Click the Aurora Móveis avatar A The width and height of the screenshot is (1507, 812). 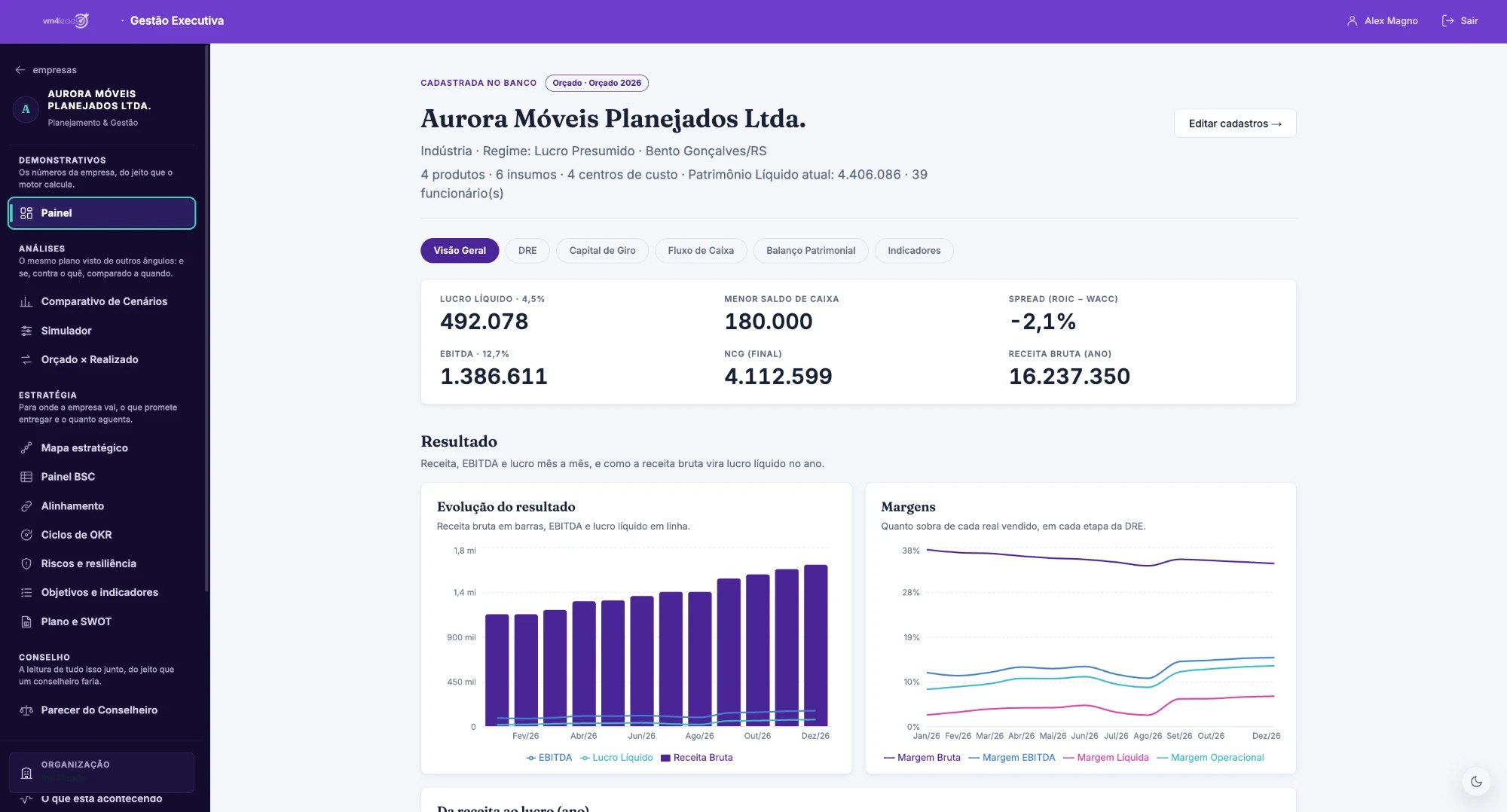pos(26,108)
